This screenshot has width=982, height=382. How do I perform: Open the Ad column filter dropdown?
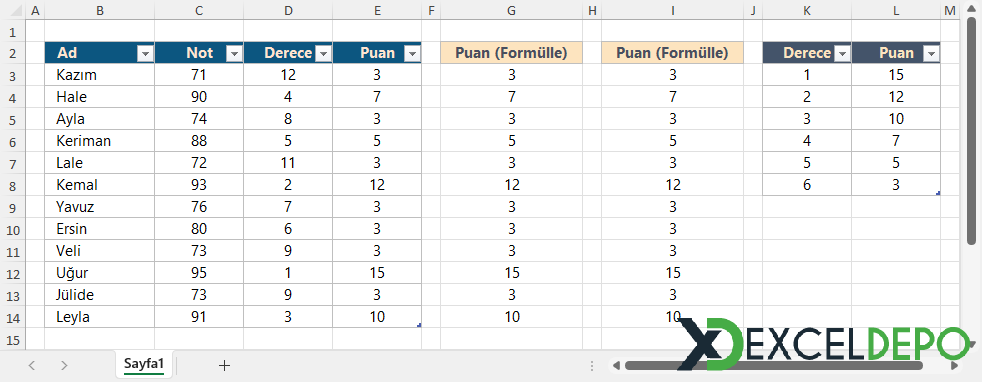coord(145,54)
